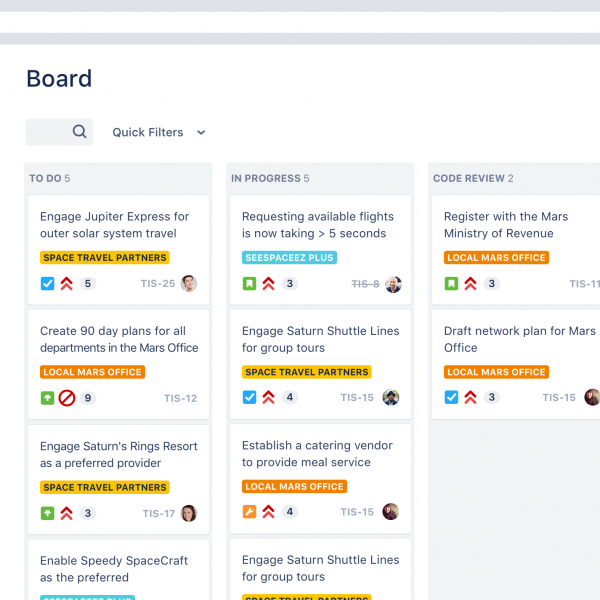Click story points badge 4 on catering vendor card
This screenshot has height=600, width=600.
click(x=290, y=512)
